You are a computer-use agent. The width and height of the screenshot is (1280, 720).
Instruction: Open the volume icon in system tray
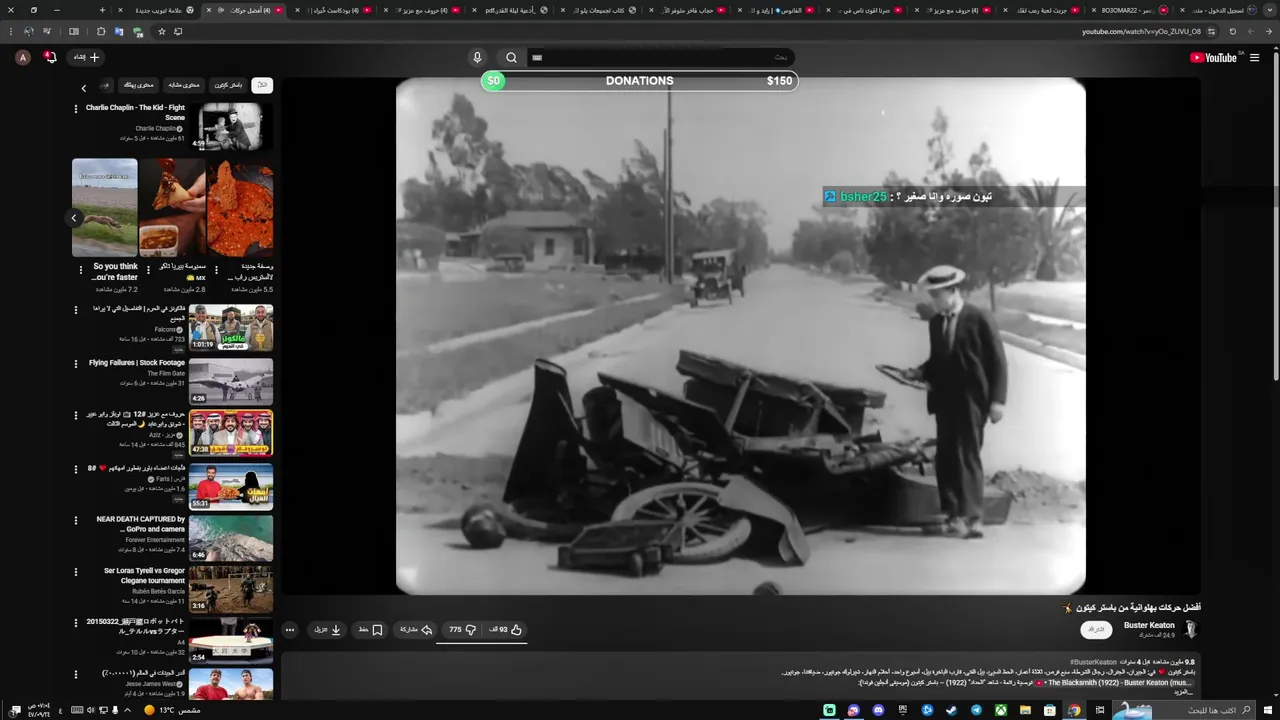90,710
